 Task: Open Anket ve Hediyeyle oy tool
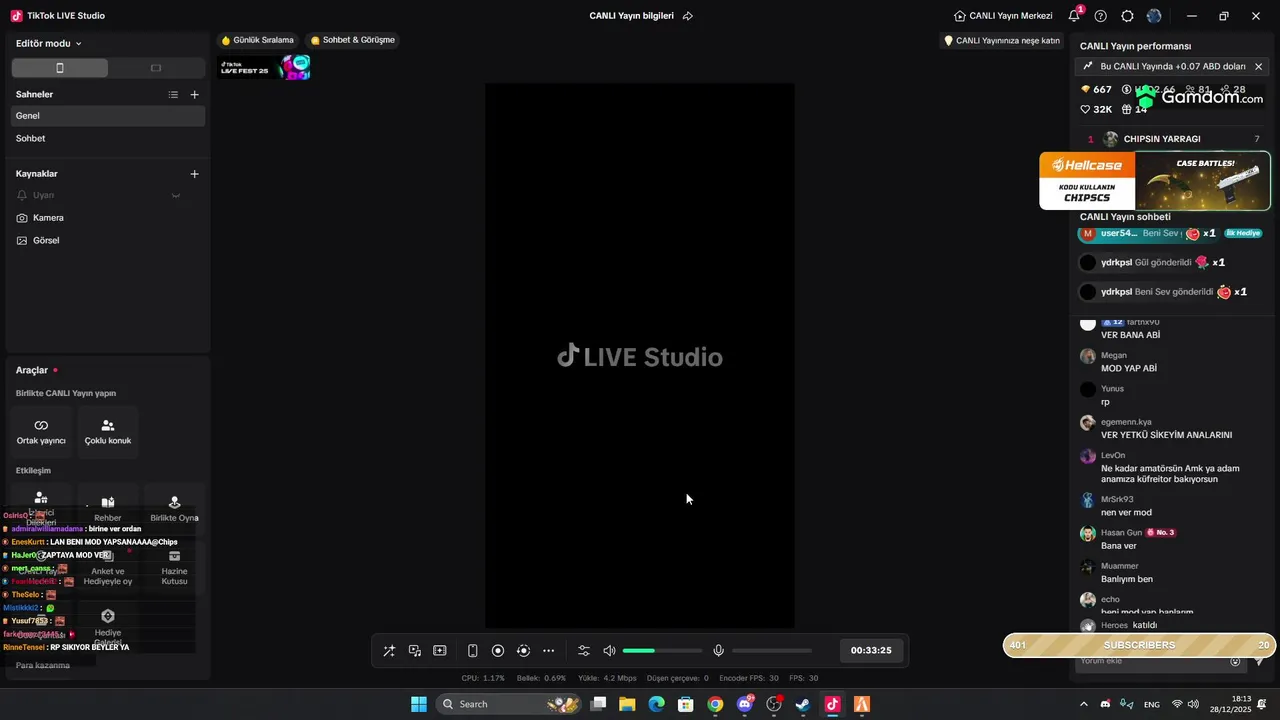click(x=108, y=568)
